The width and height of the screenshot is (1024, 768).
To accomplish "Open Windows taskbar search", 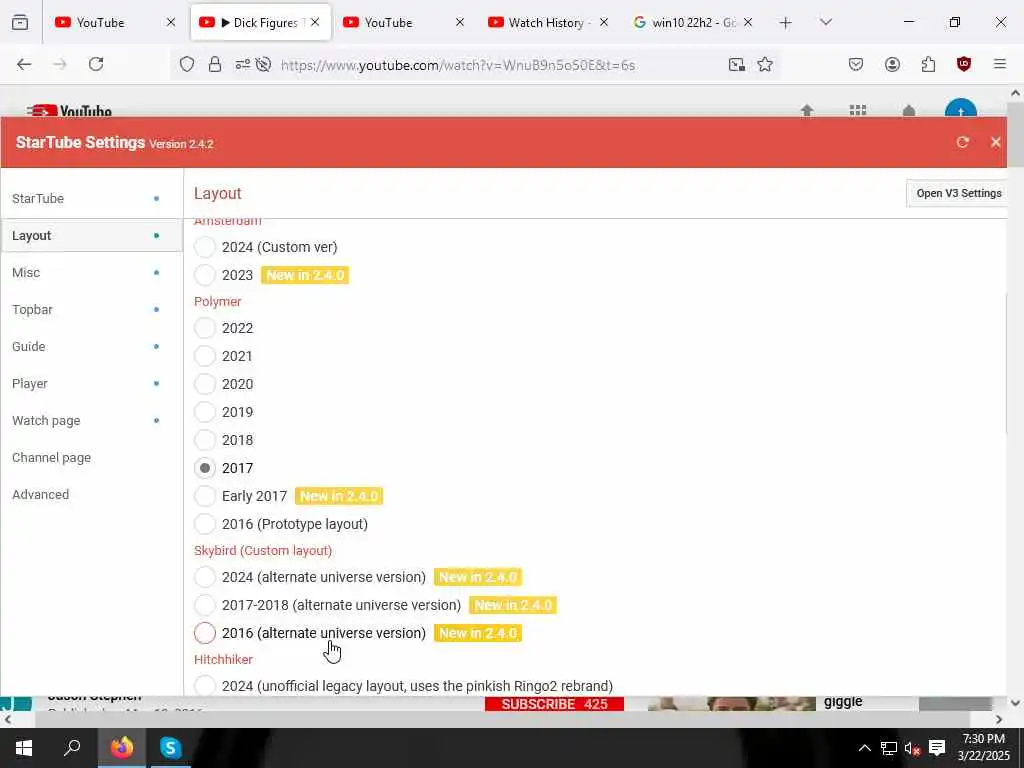I will pyautogui.click(x=72, y=747).
